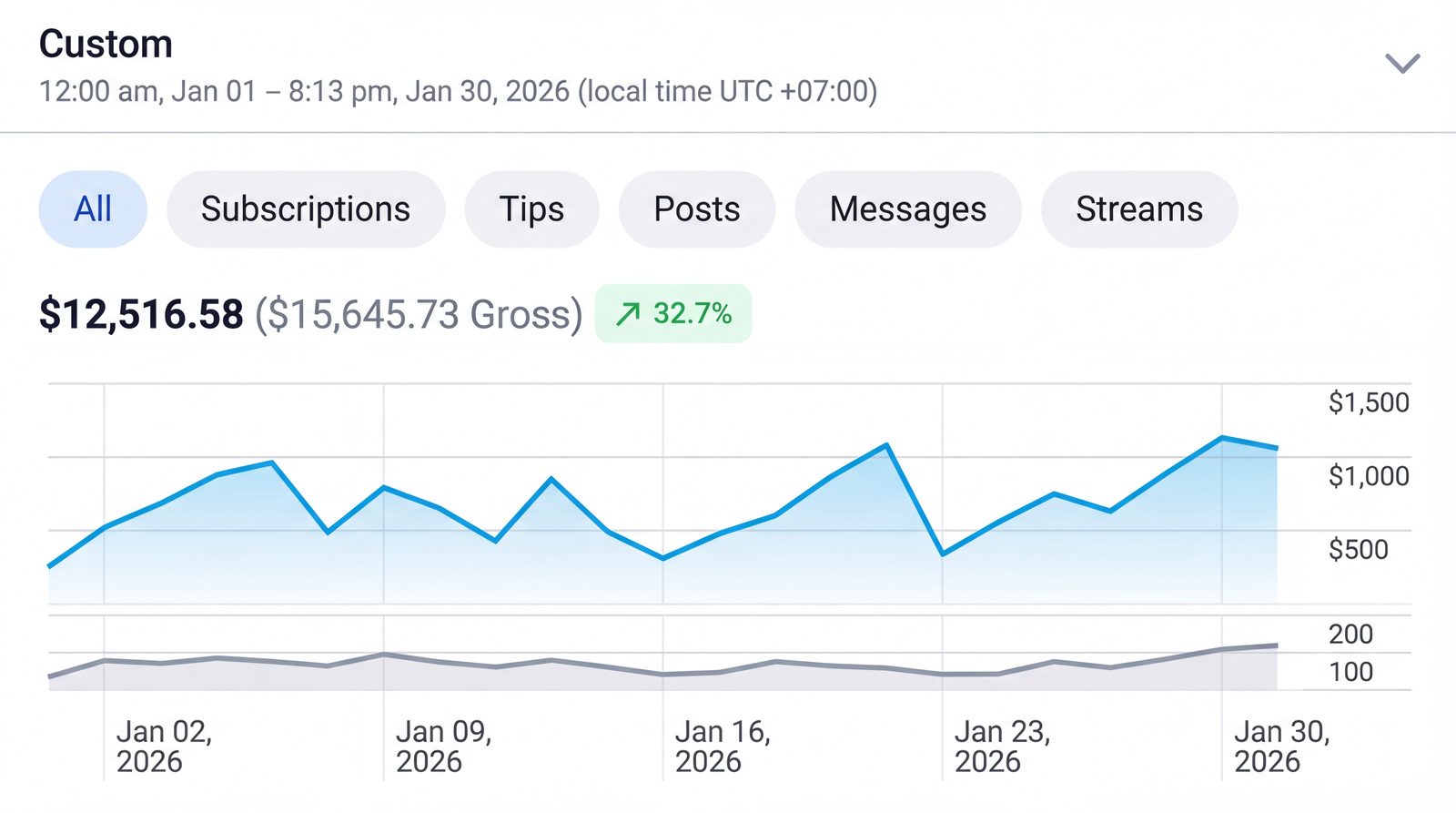
Task: Click the $12,516.58 net earnings total
Action: click(x=141, y=314)
